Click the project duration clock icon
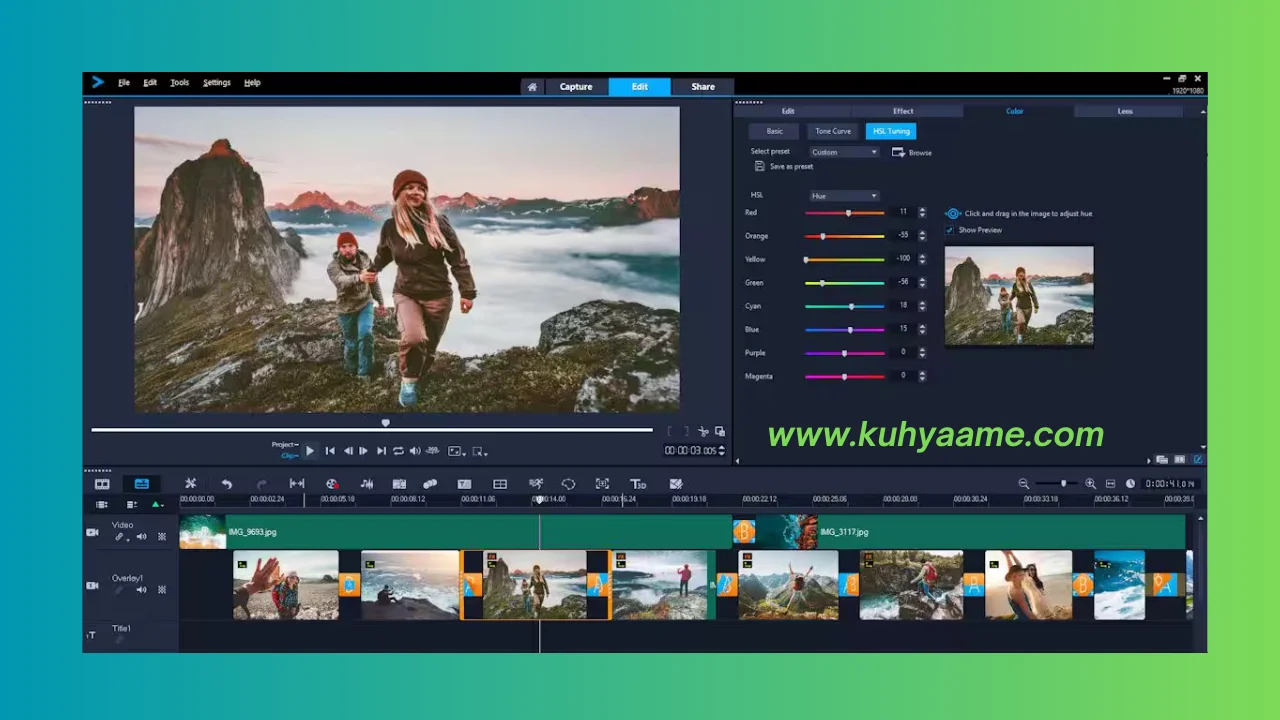Image resolution: width=1280 pixels, height=720 pixels. tap(1130, 484)
